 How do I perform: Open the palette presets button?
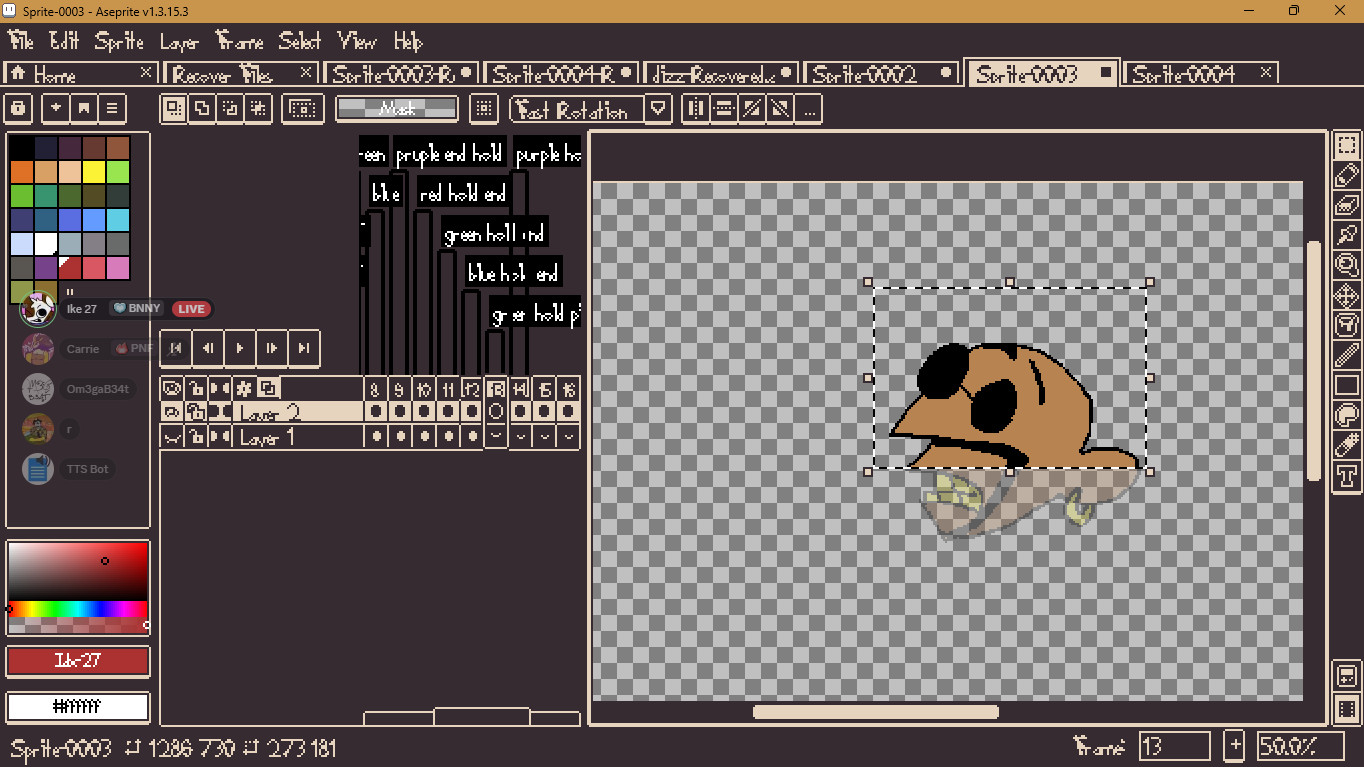(84, 108)
